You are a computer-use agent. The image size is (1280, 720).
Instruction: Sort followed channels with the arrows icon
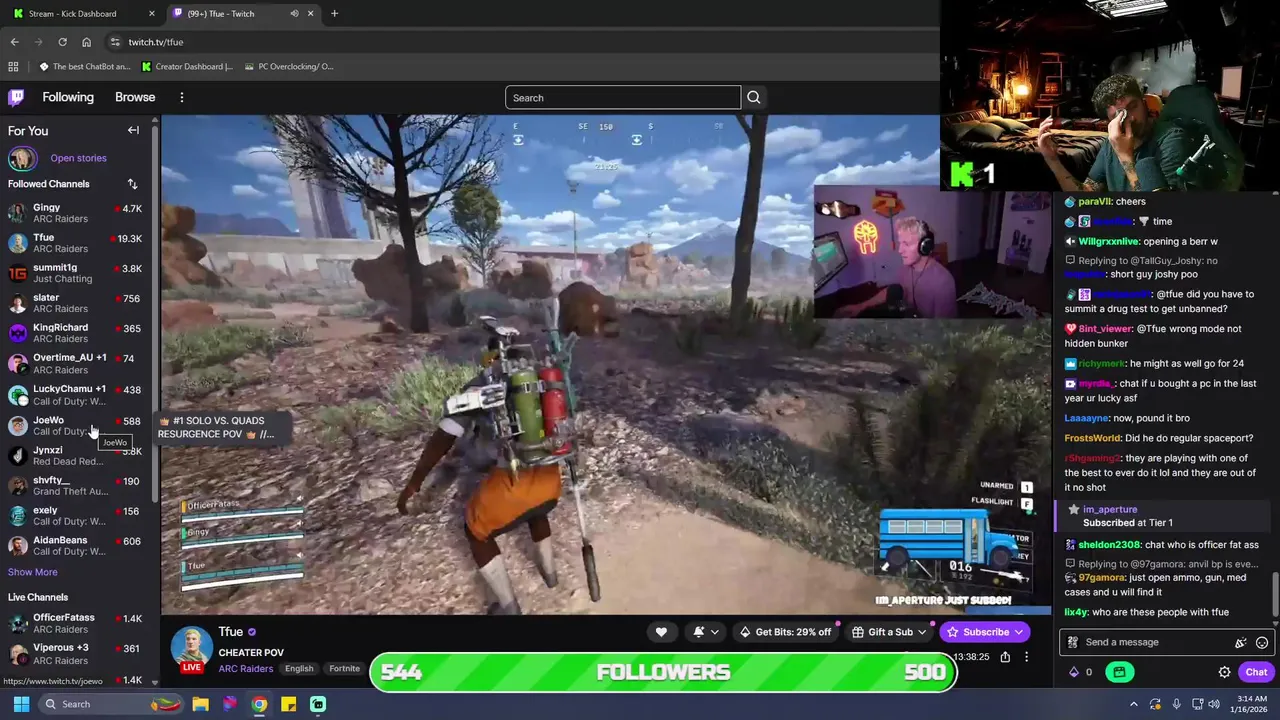[x=132, y=184]
